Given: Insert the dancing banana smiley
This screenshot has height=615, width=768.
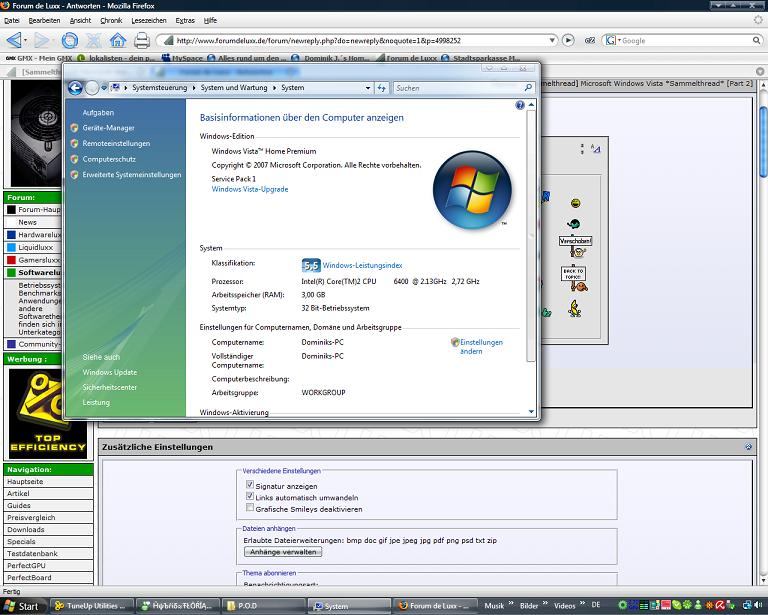Looking at the screenshot, I should click(x=575, y=308).
